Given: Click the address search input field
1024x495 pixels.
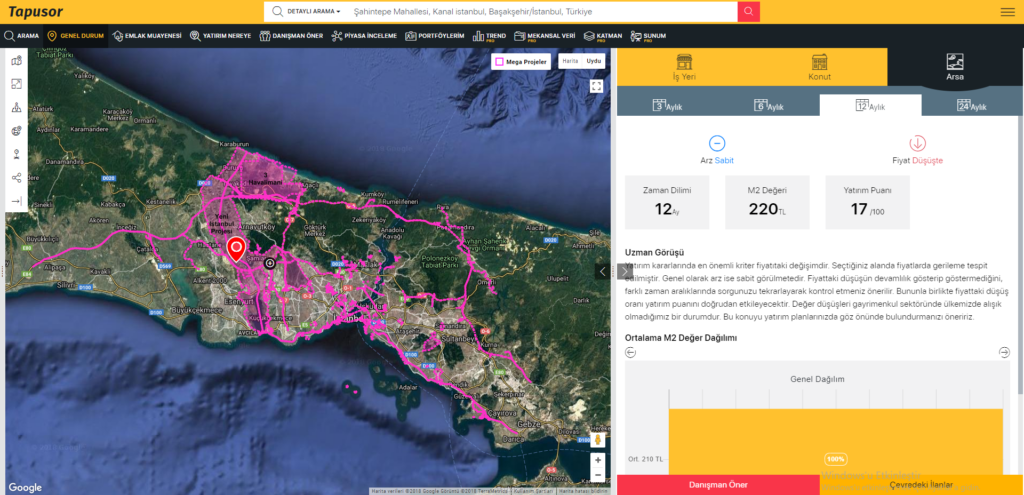Looking at the screenshot, I should point(540,11).
